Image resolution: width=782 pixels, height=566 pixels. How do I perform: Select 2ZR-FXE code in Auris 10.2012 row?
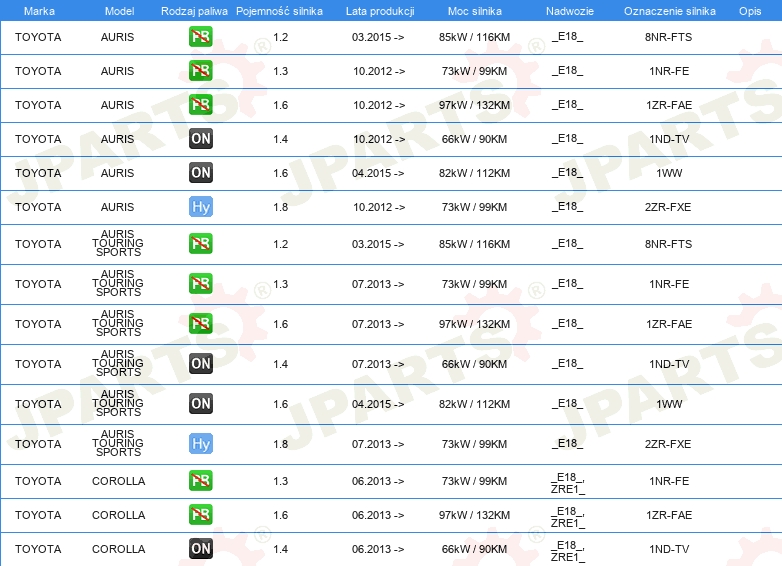point(668,207)
